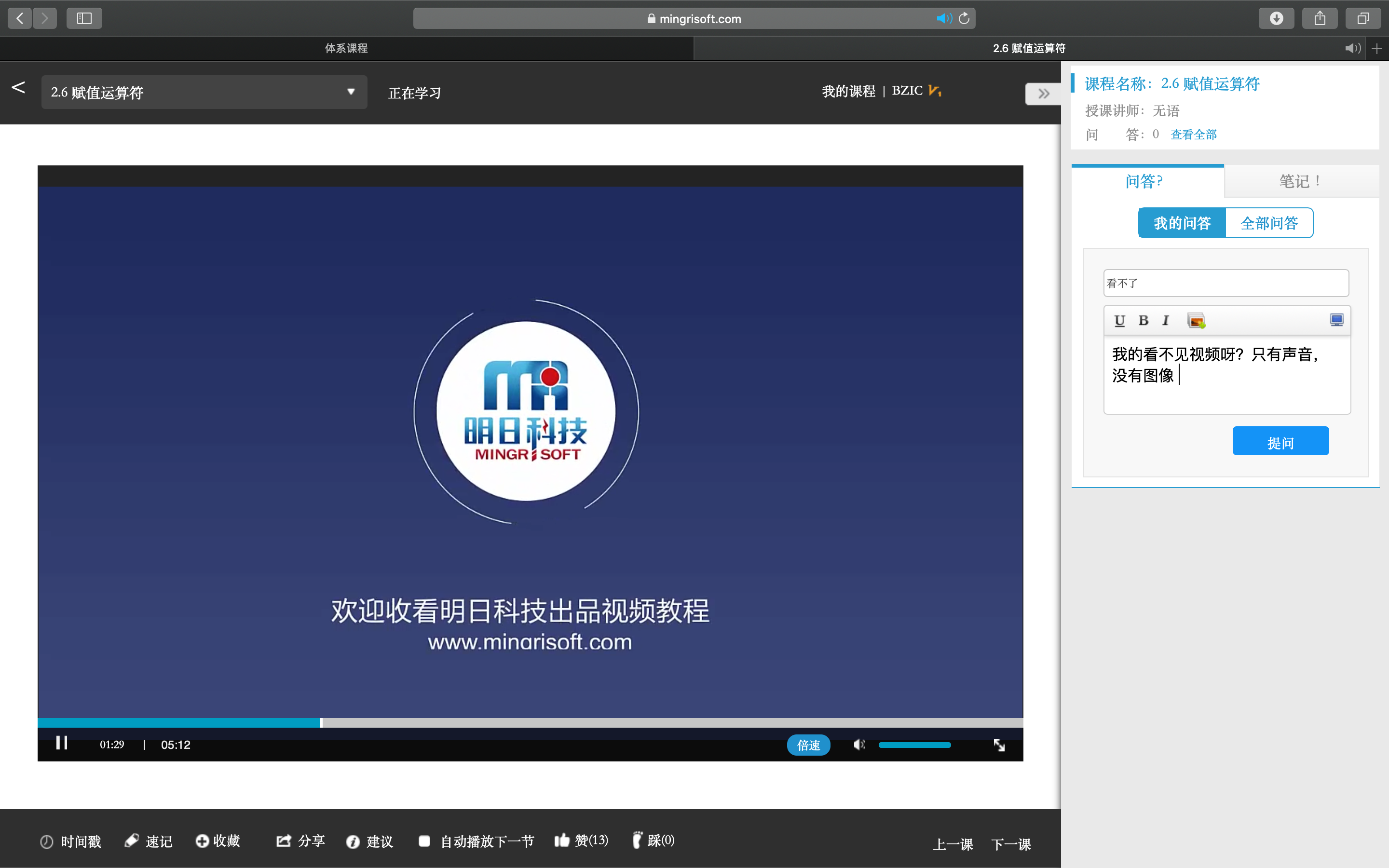Click the VIP badge beside BZIC

coord(934,91)
